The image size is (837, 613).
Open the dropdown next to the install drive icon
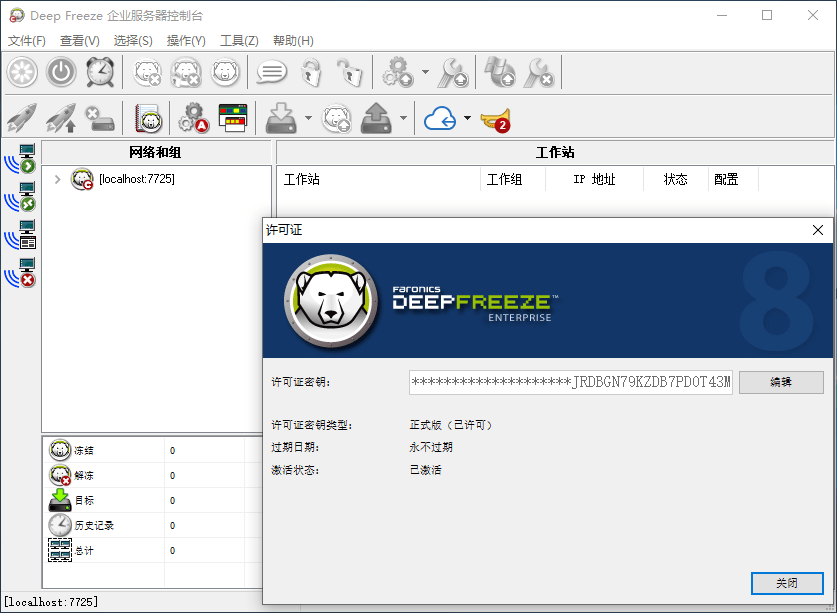[308, 117]
